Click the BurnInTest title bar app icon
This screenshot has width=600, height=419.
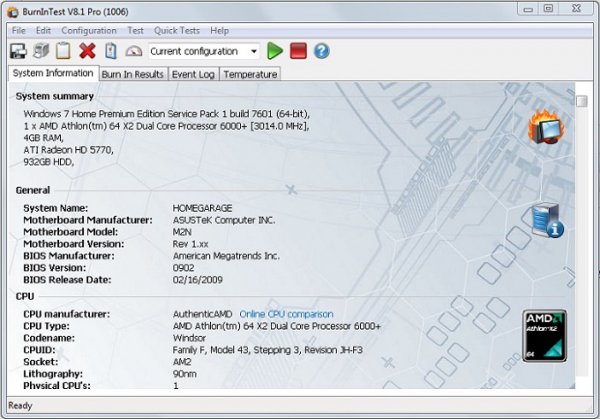[13, 12]
